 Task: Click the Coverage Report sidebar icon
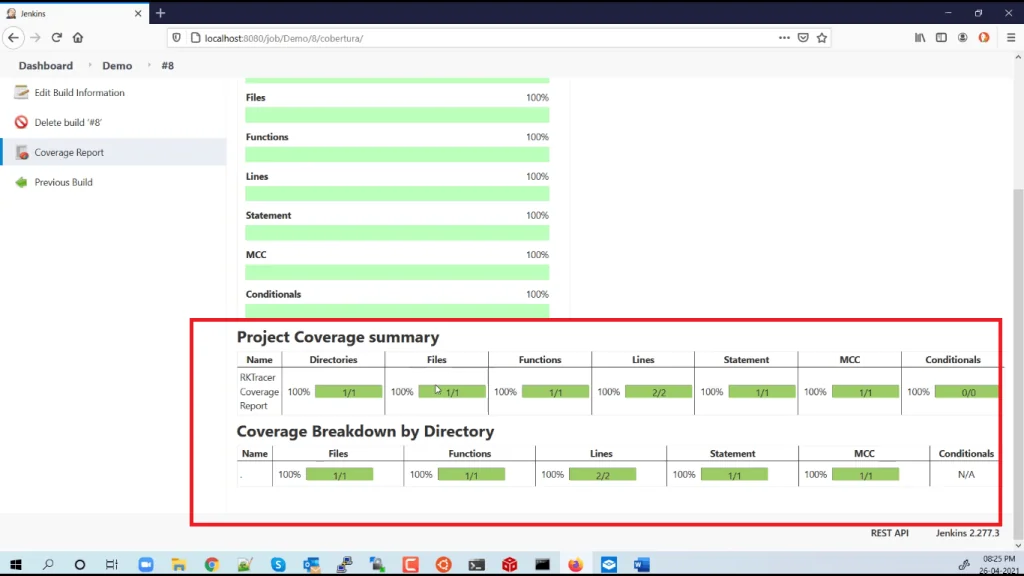pos(22,152)
